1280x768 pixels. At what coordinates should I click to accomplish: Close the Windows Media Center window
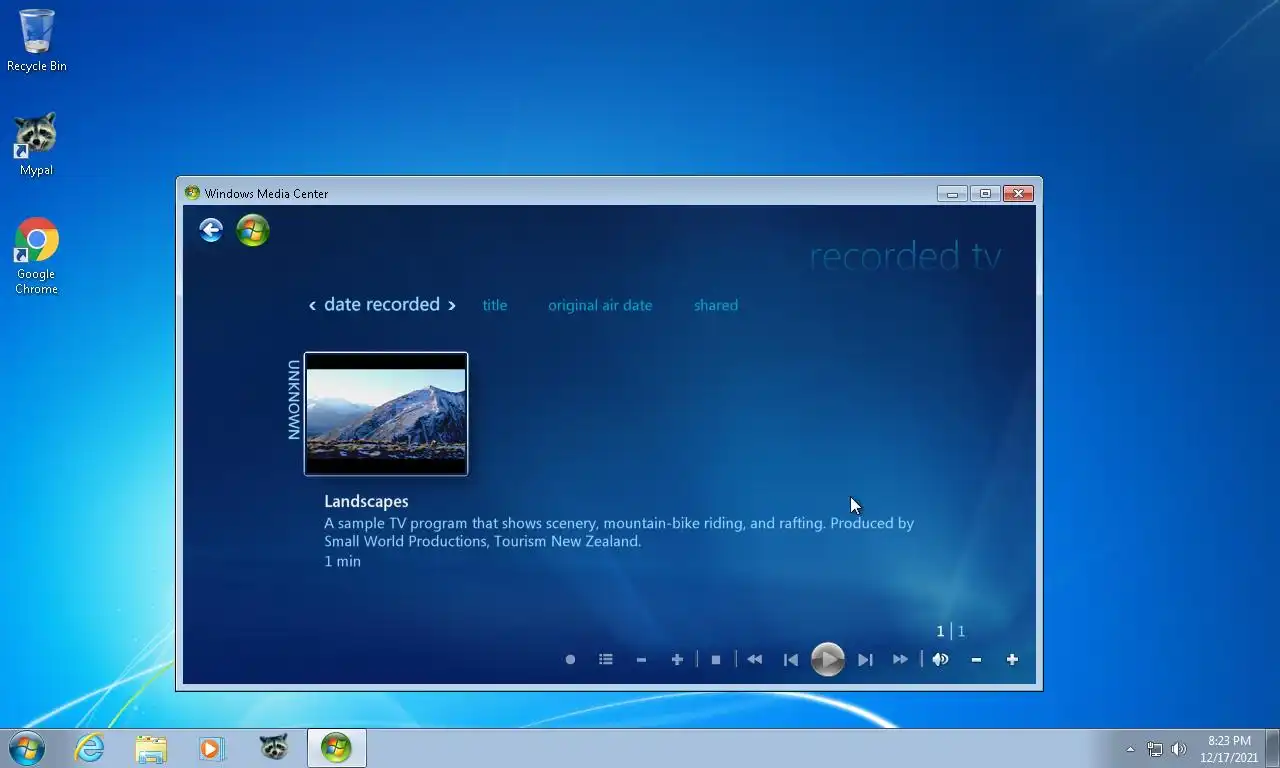tap(1018, 194)
